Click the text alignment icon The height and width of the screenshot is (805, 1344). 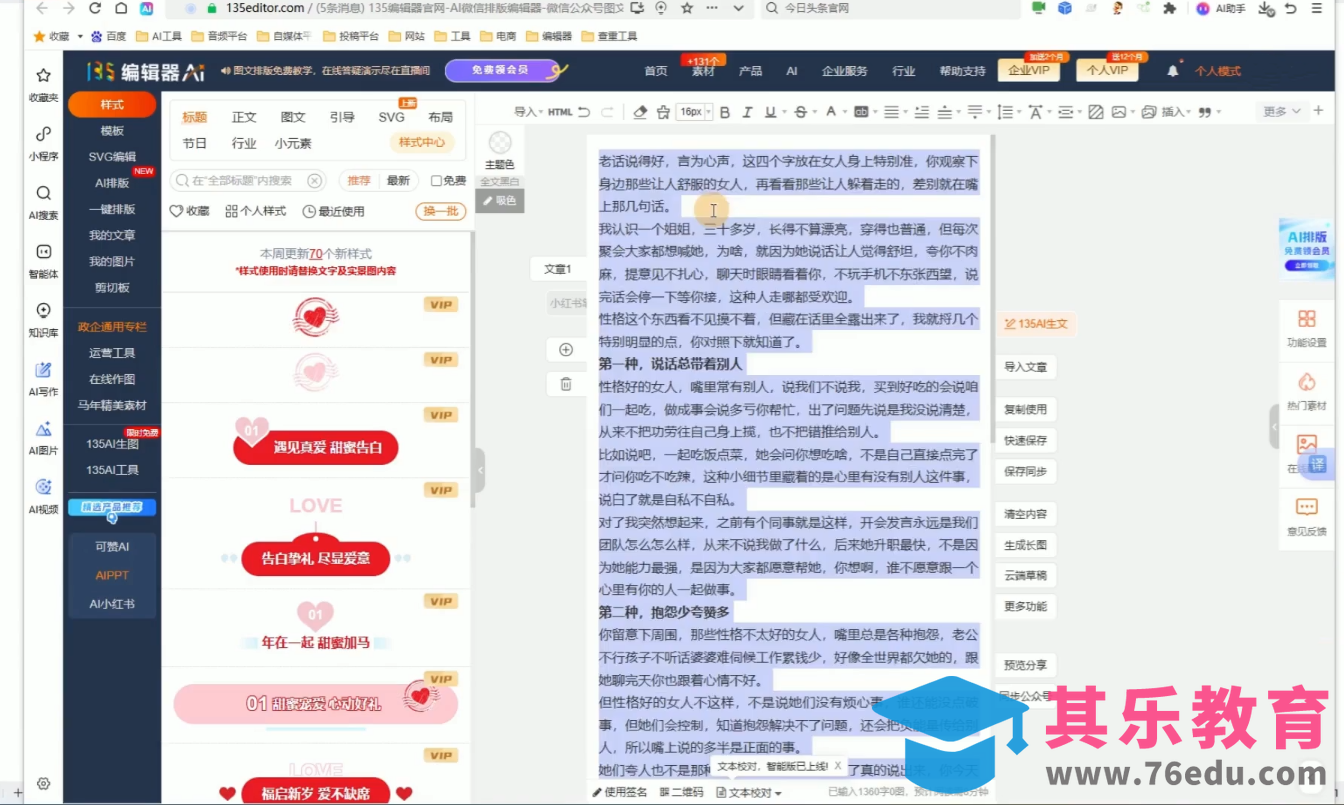(x=890, y=111)
